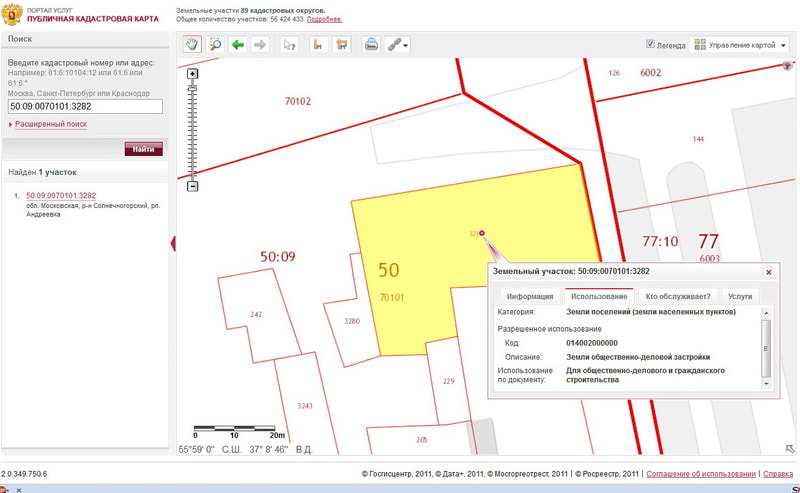The width and height of the screenshot is (800, 493).
Task: Select the hand pan tool
Action: click(x=192, y=44)
